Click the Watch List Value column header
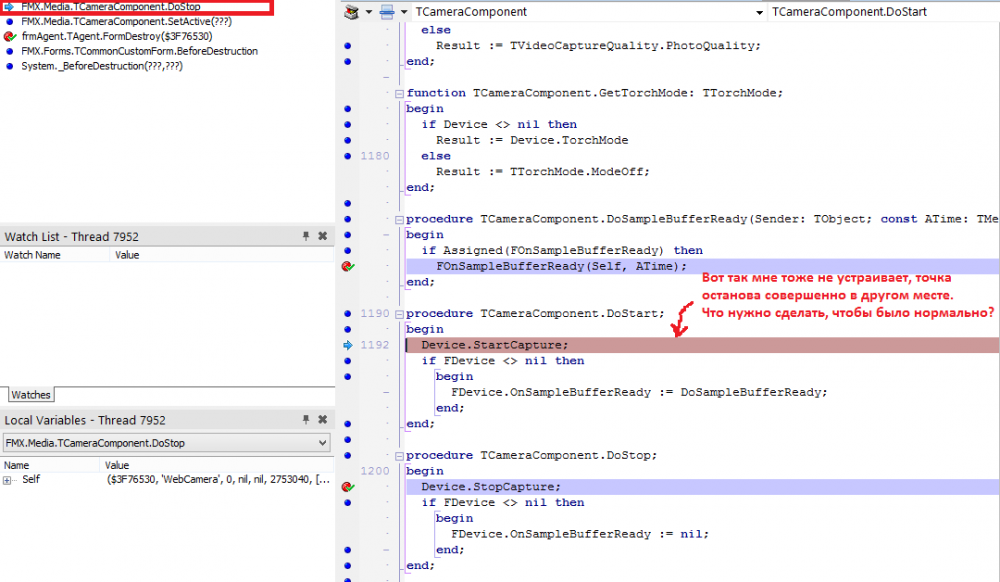The height and width of the screenshot is (582, 1000). (x=222, y=255)
